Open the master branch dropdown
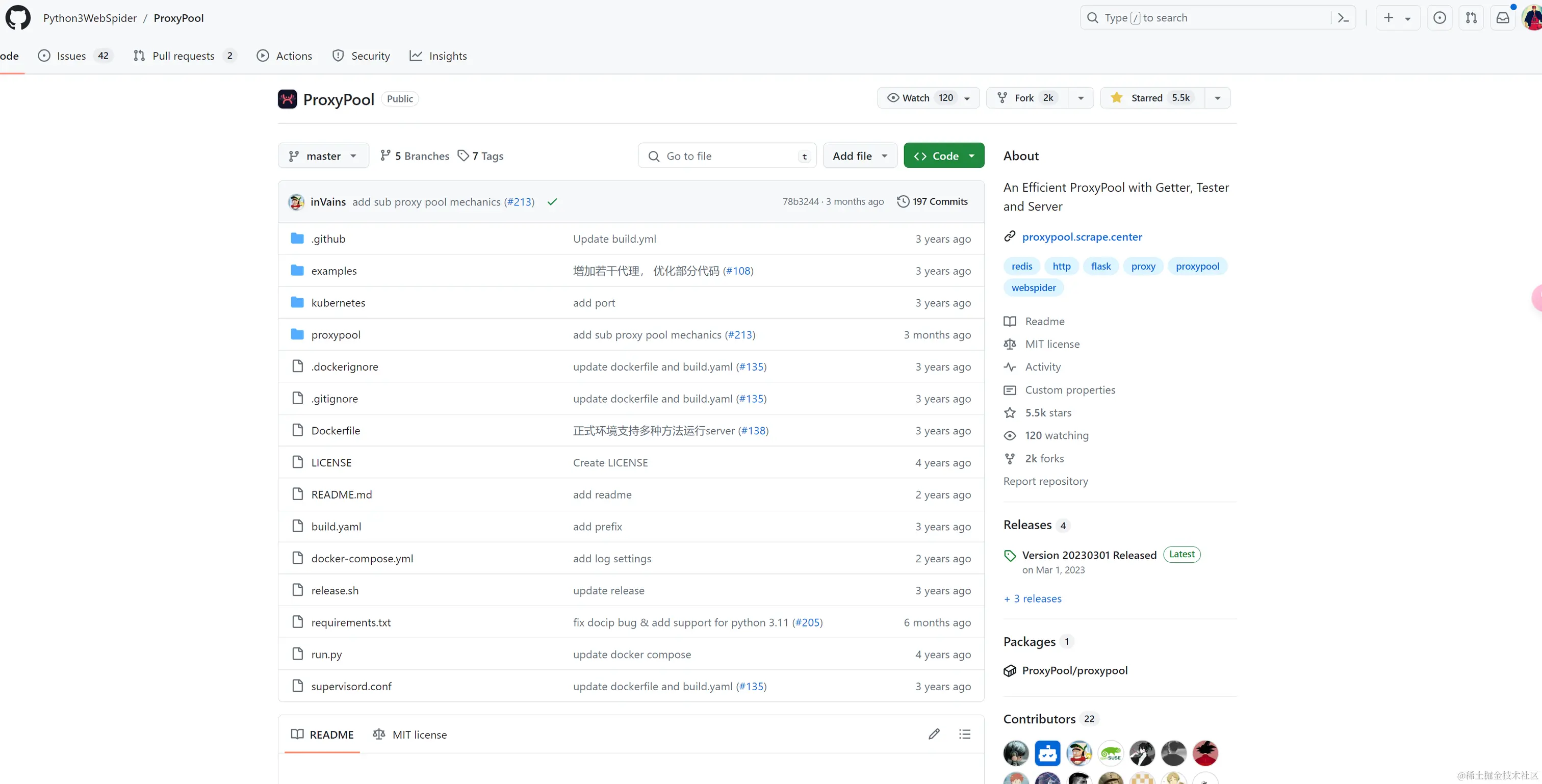 [x=323, y=155]
